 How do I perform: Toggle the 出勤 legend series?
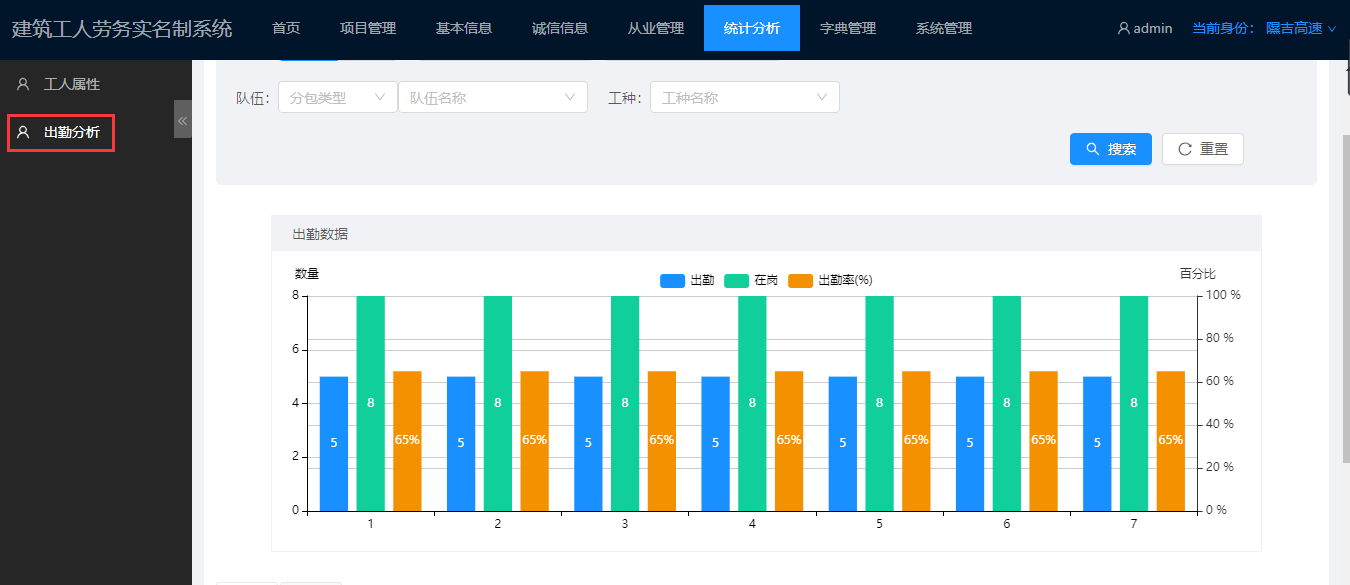point(687,281)
